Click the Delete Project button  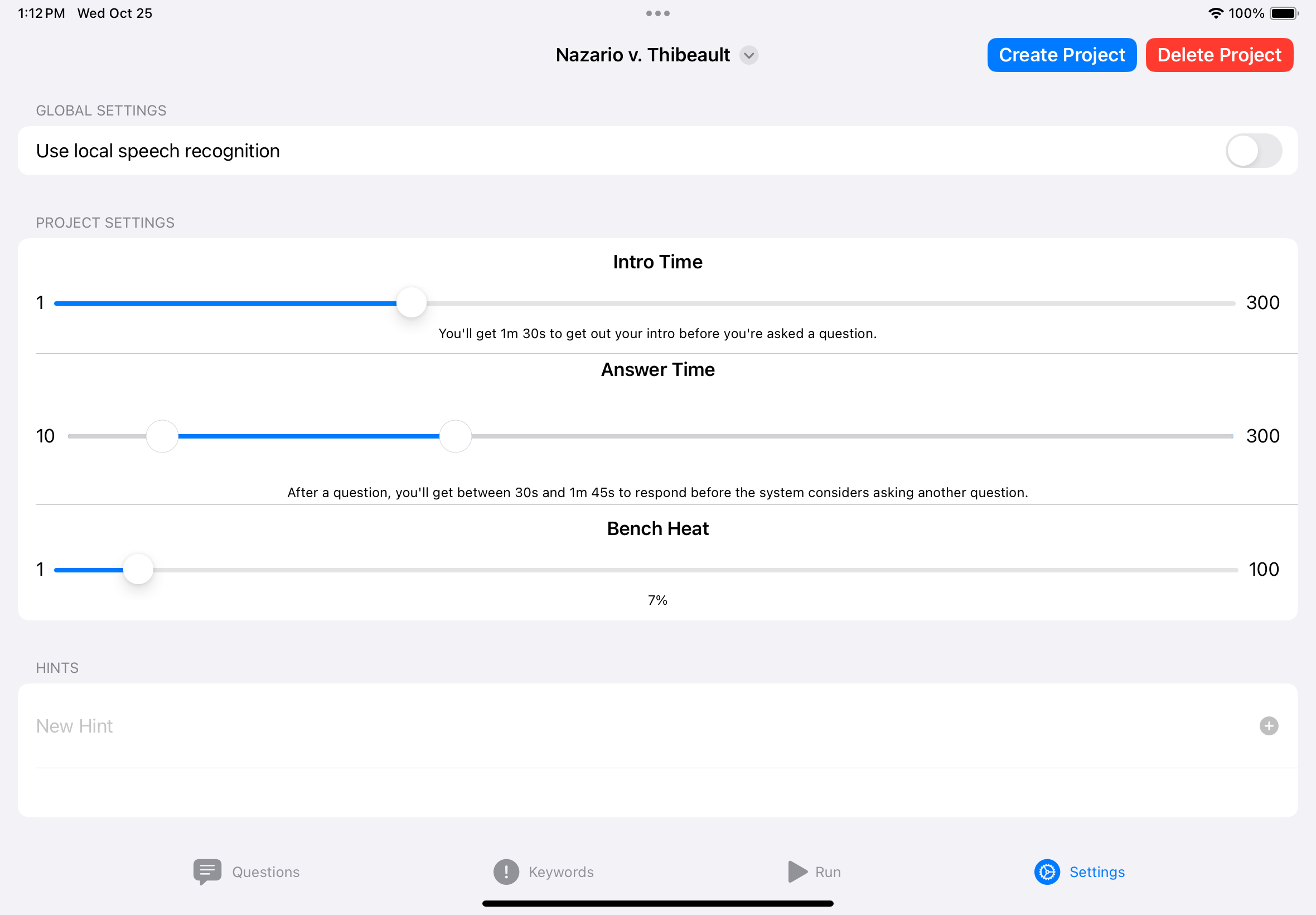(x=1219, y=55)
